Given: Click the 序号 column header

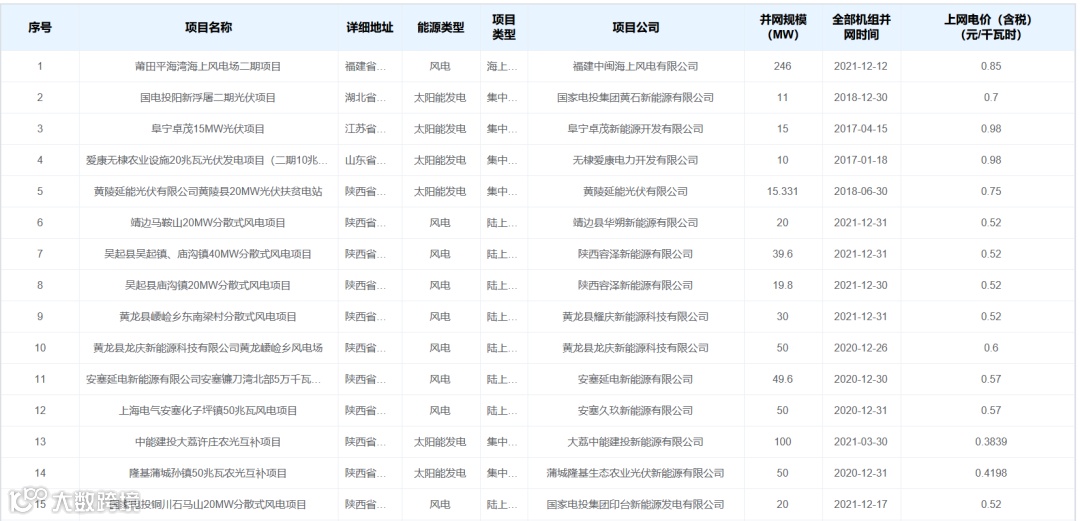Looking at the screenshot, I should pos(39,28).
